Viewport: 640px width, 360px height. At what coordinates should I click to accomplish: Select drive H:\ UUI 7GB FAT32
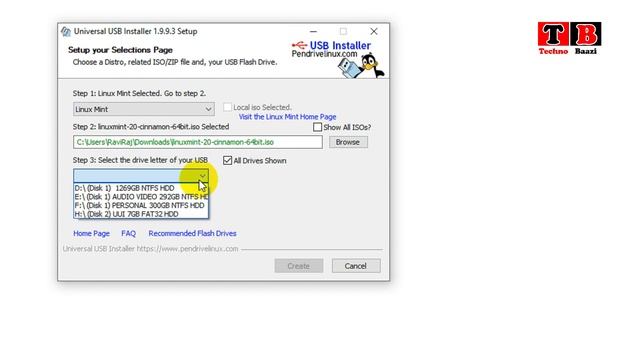pyautogui.click(x=141, y=214)
